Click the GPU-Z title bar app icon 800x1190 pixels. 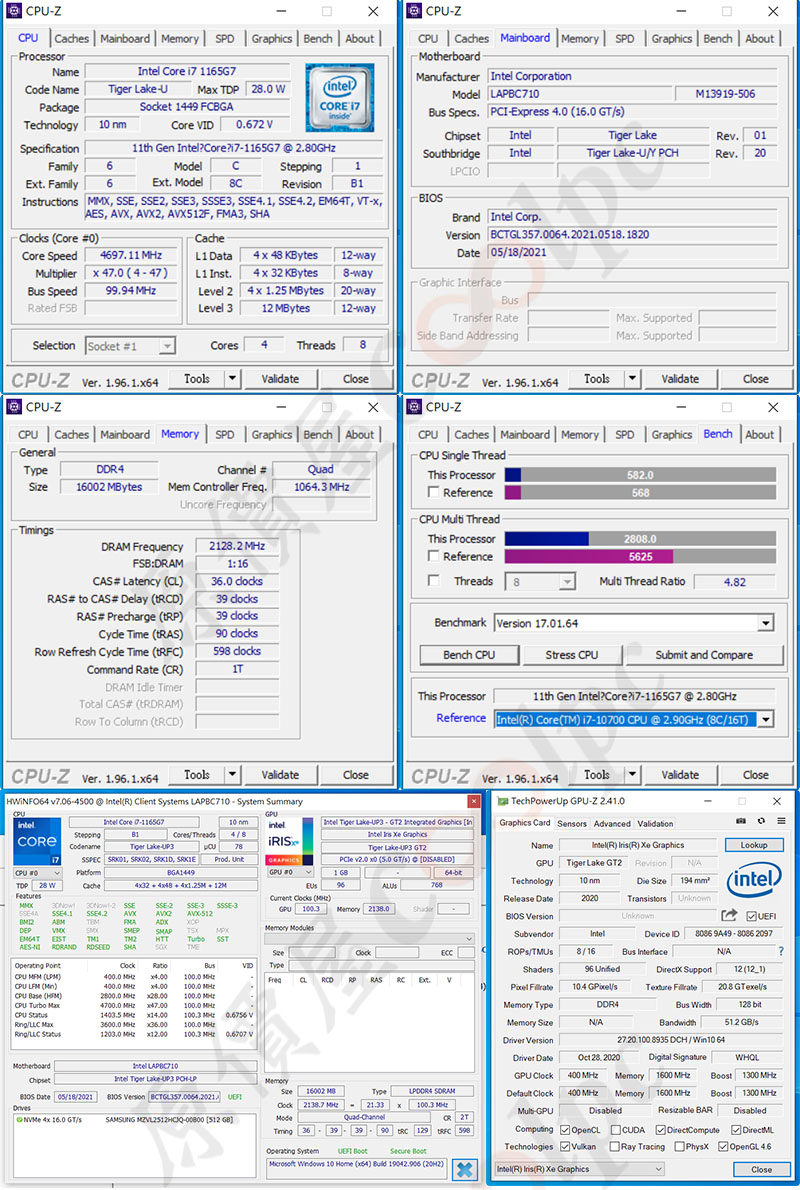tap(502, 801)
